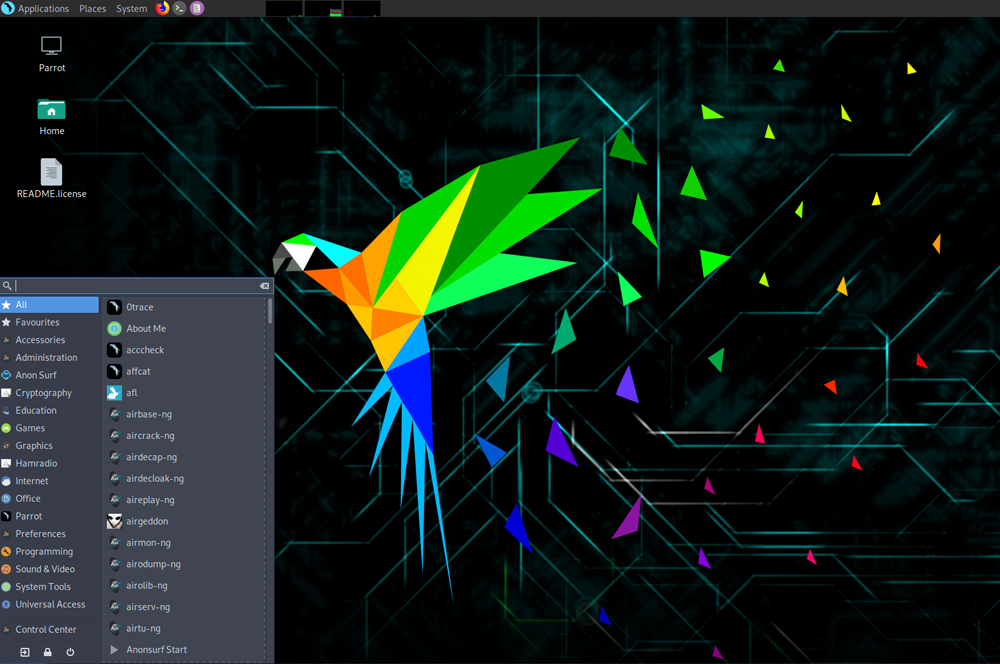The width and height of the screenshot is (1000, 664).
Task: Click the lock screen icon
Action: pyautogui.click(x=48, y=652)
